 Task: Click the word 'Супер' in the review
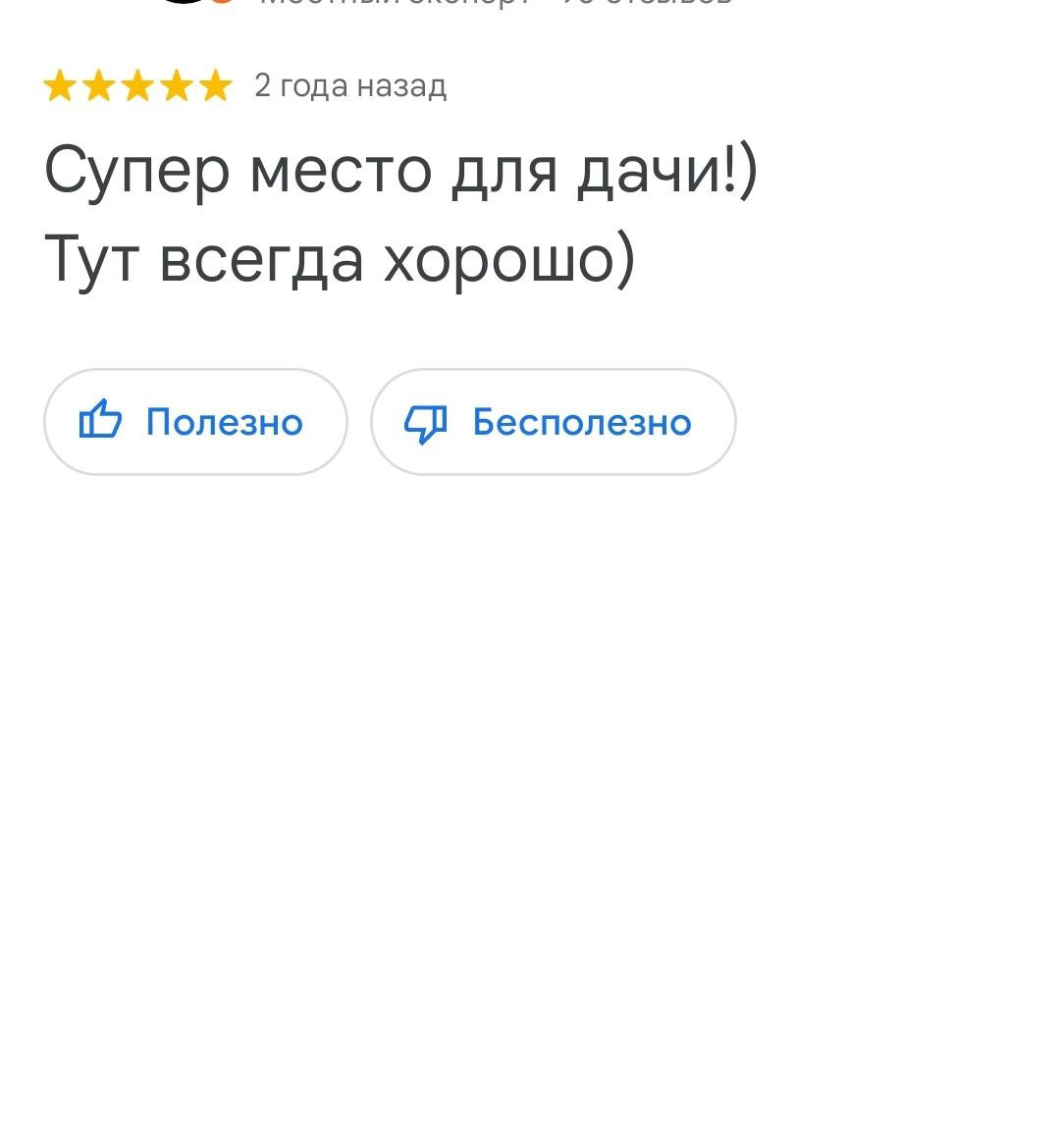(x=136, y=171)
